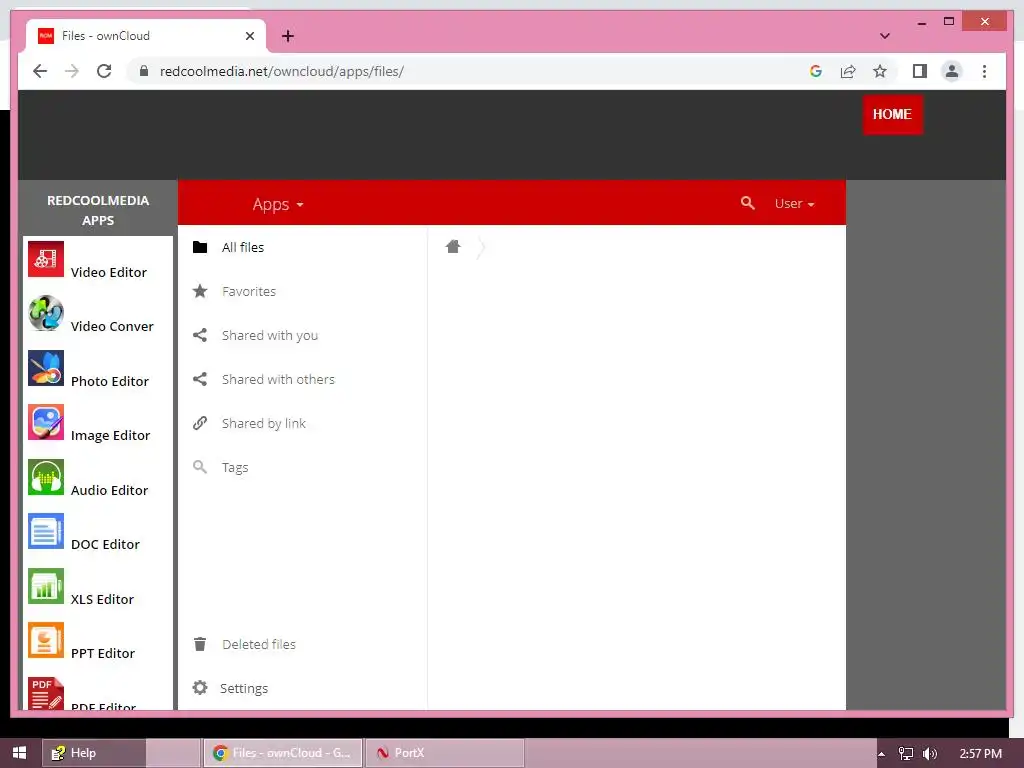1024x768 pixels.
Task: Open the Video Editor app icon
Action: pyautogui.click(x=46, y=259)
